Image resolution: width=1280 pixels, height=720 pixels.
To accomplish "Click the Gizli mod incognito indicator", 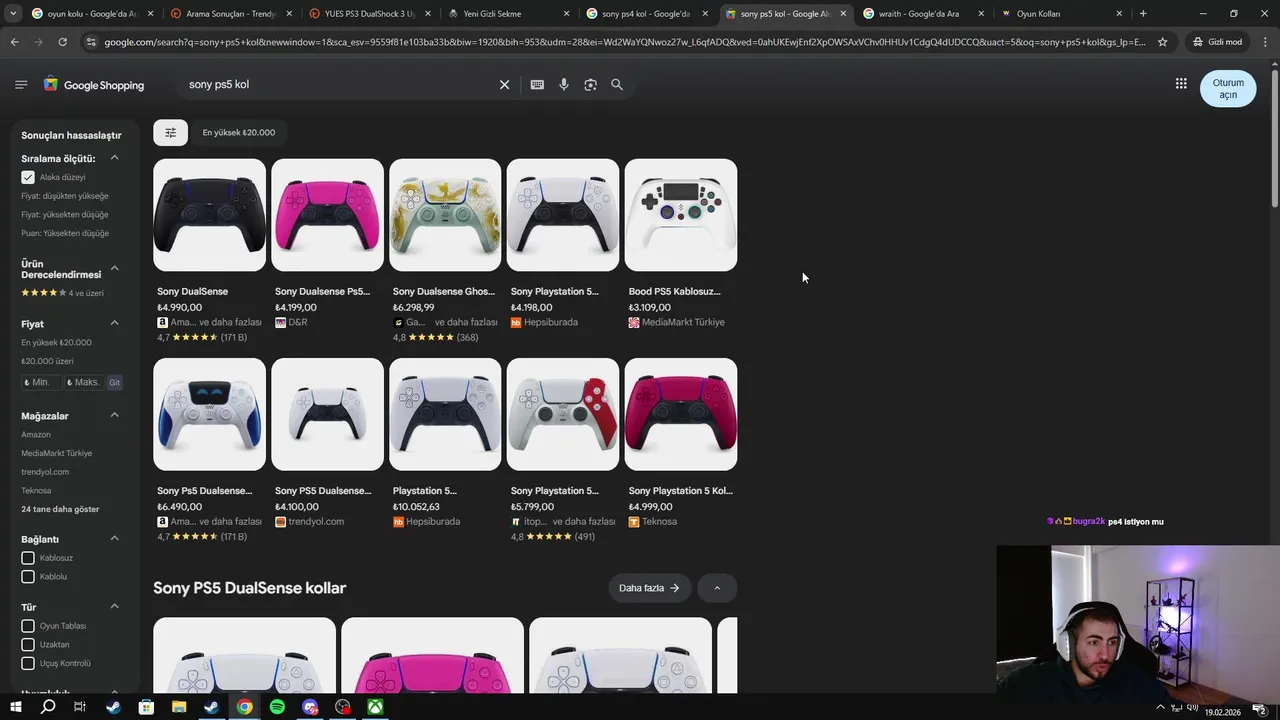I will click(1217, 42).
